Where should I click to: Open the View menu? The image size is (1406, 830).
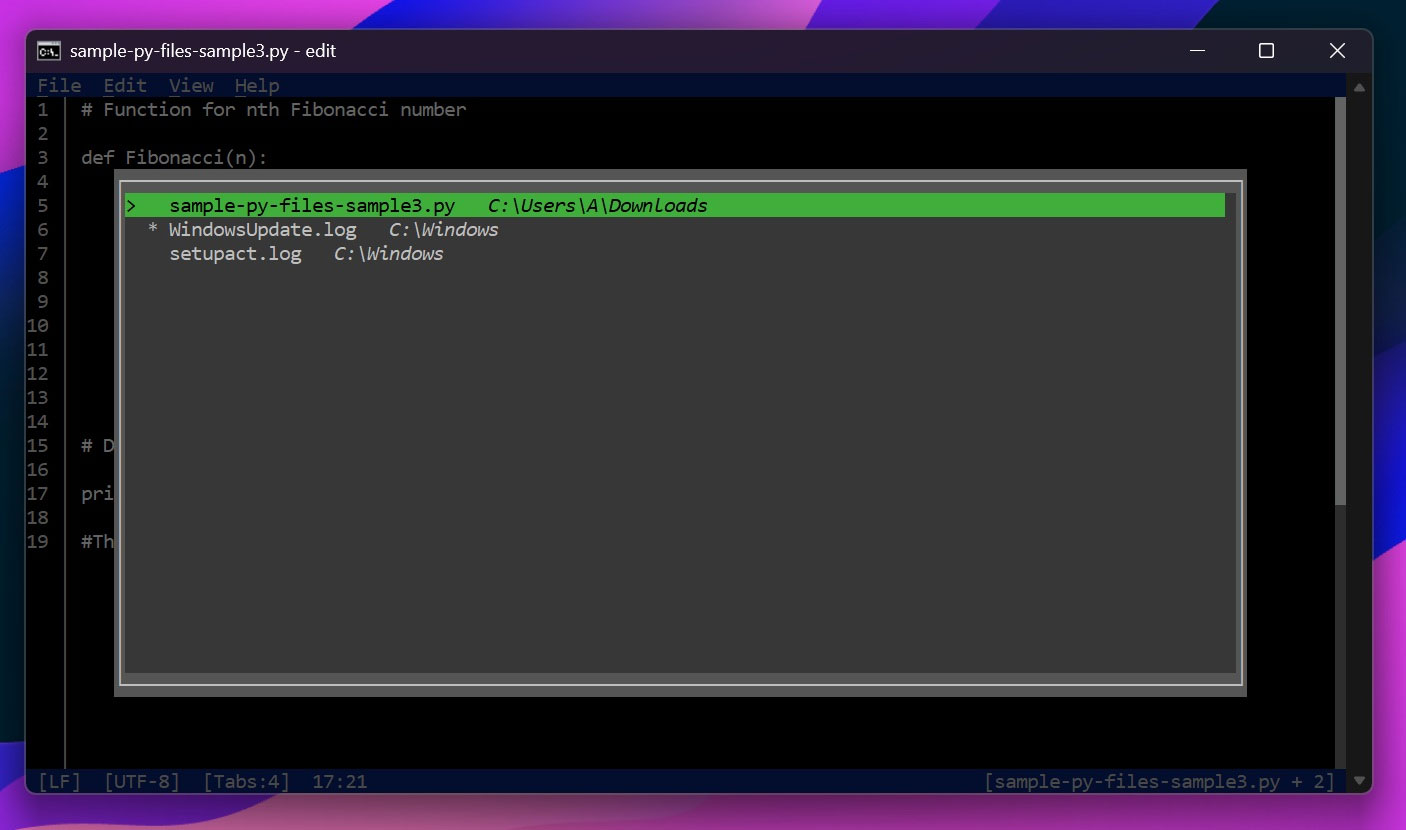(191, 86)
